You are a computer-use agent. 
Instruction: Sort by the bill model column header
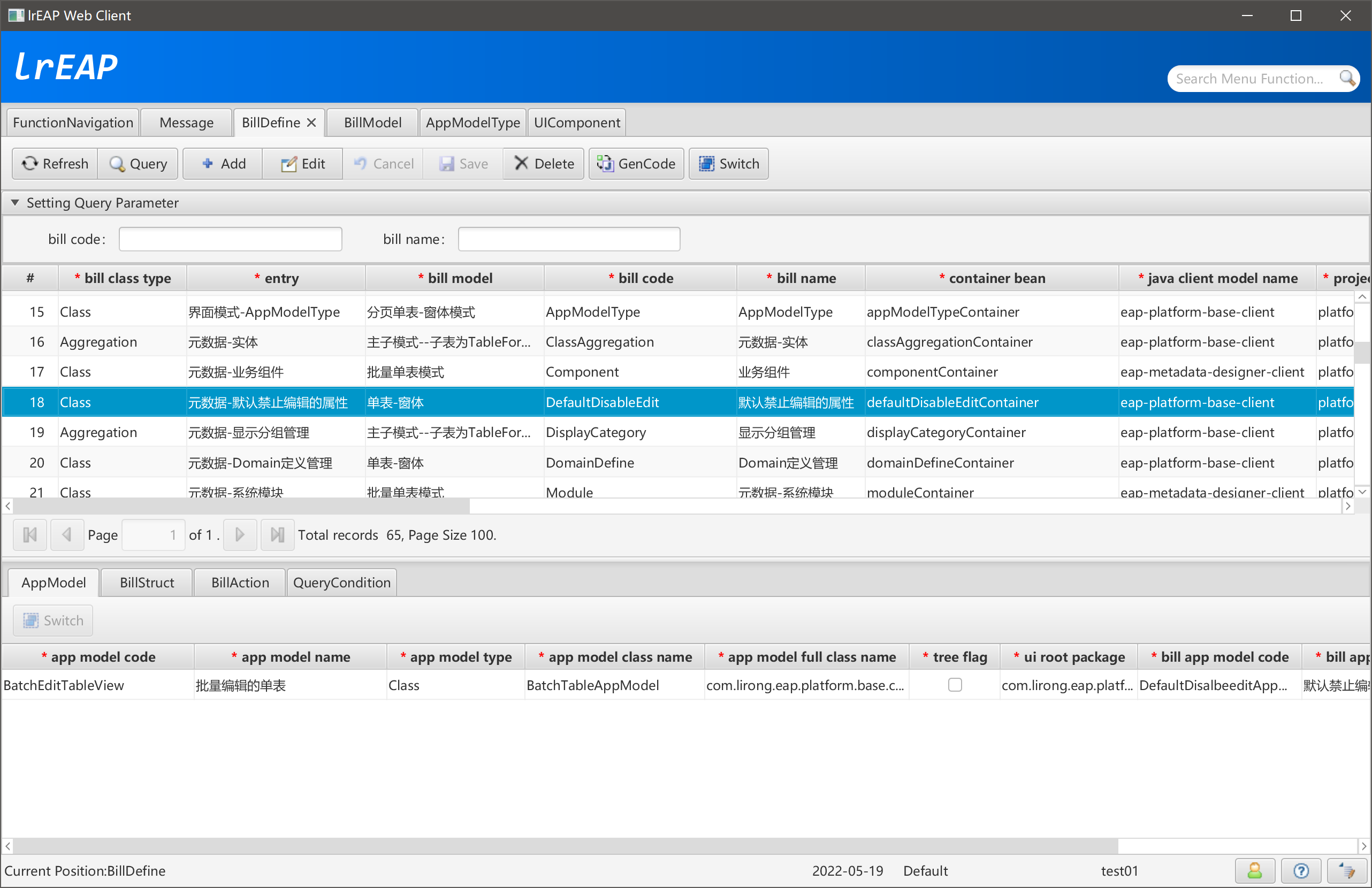click(x=455, y=278)
